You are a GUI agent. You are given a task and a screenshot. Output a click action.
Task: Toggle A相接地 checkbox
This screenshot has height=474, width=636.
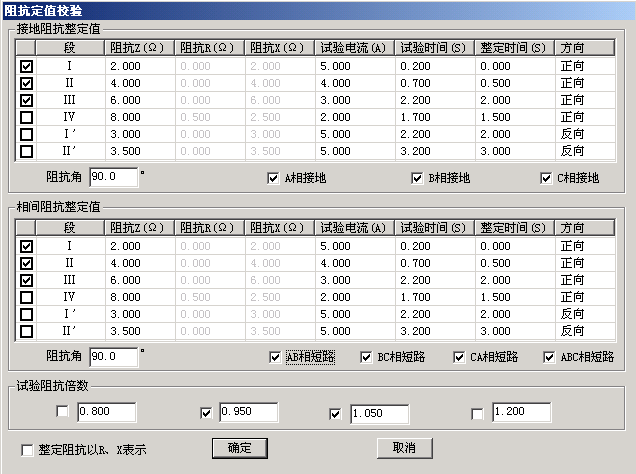273,178
